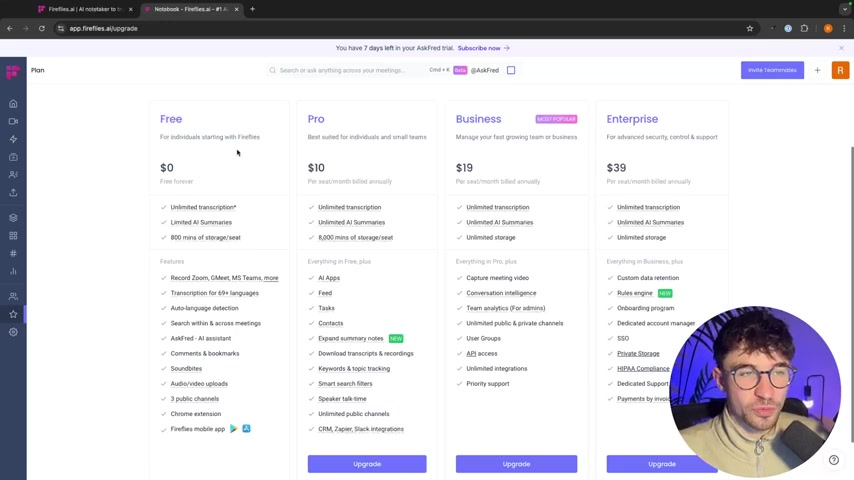The width and height of the screenshot is (854, 480).
Task: Open the stacked layers sidebar icon
Action: (x=13, y=218)
